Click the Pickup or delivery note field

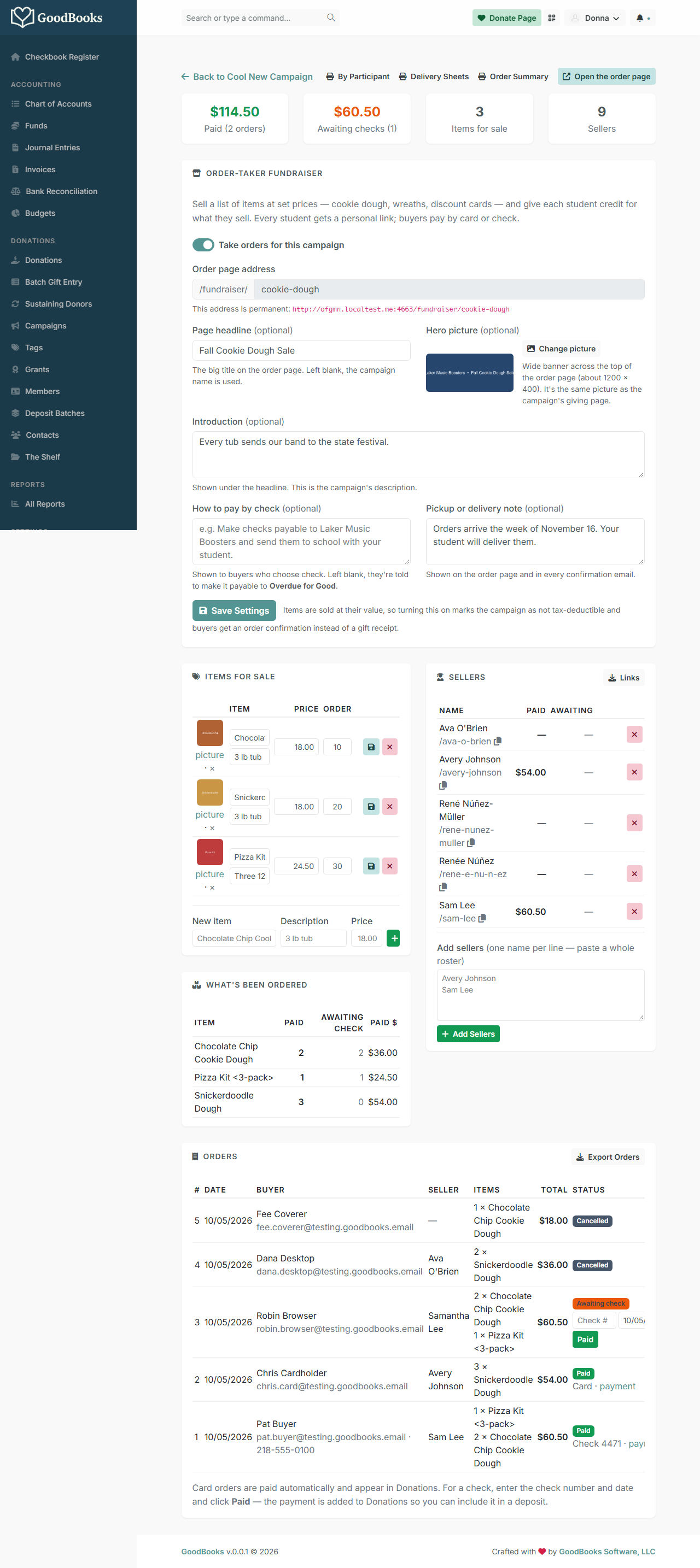coord(535,542)
